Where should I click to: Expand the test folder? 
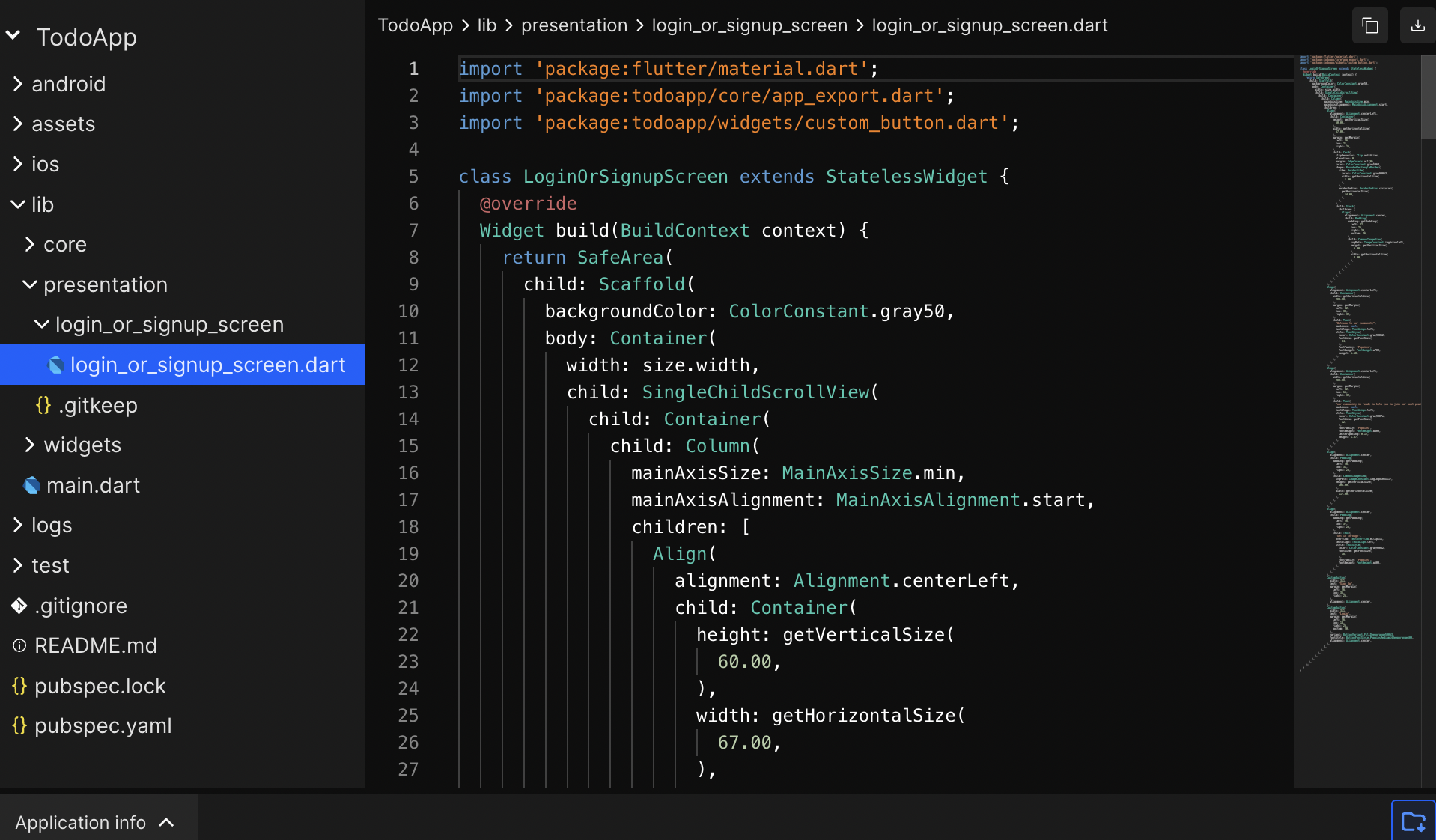[18, 565]
